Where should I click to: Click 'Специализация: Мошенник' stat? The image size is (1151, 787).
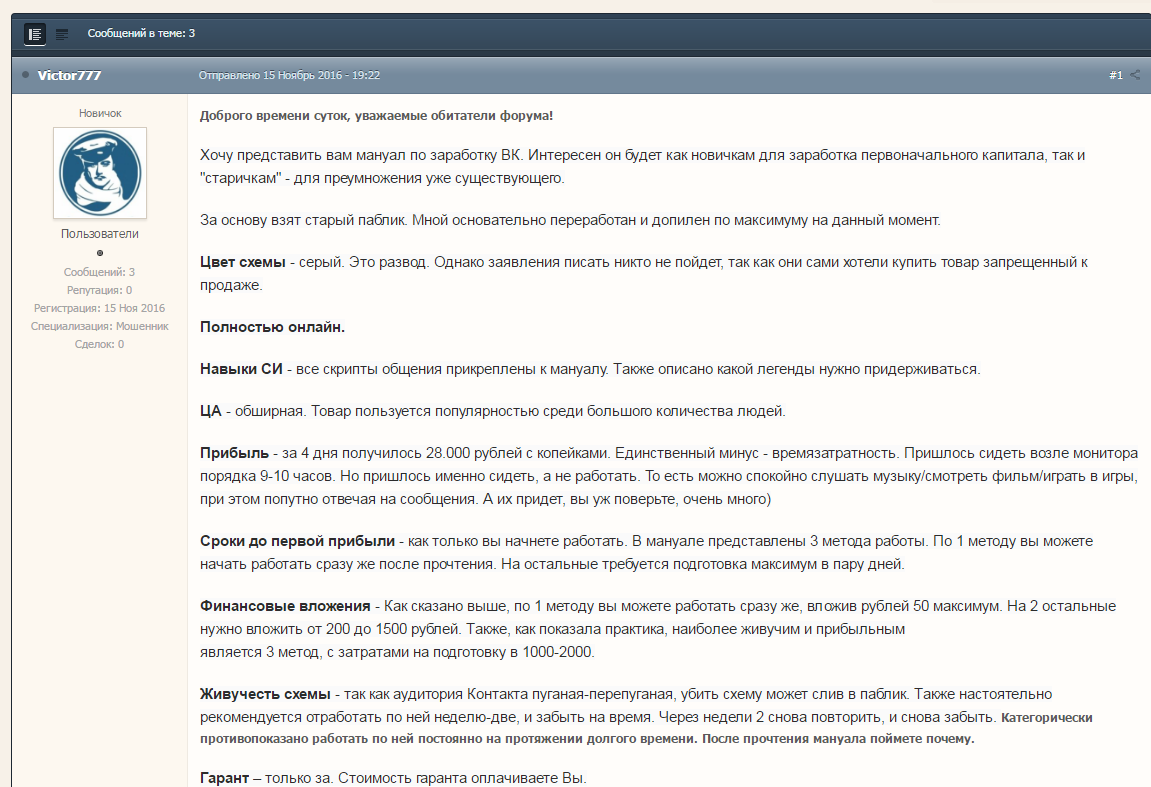[x=100, y=326]
